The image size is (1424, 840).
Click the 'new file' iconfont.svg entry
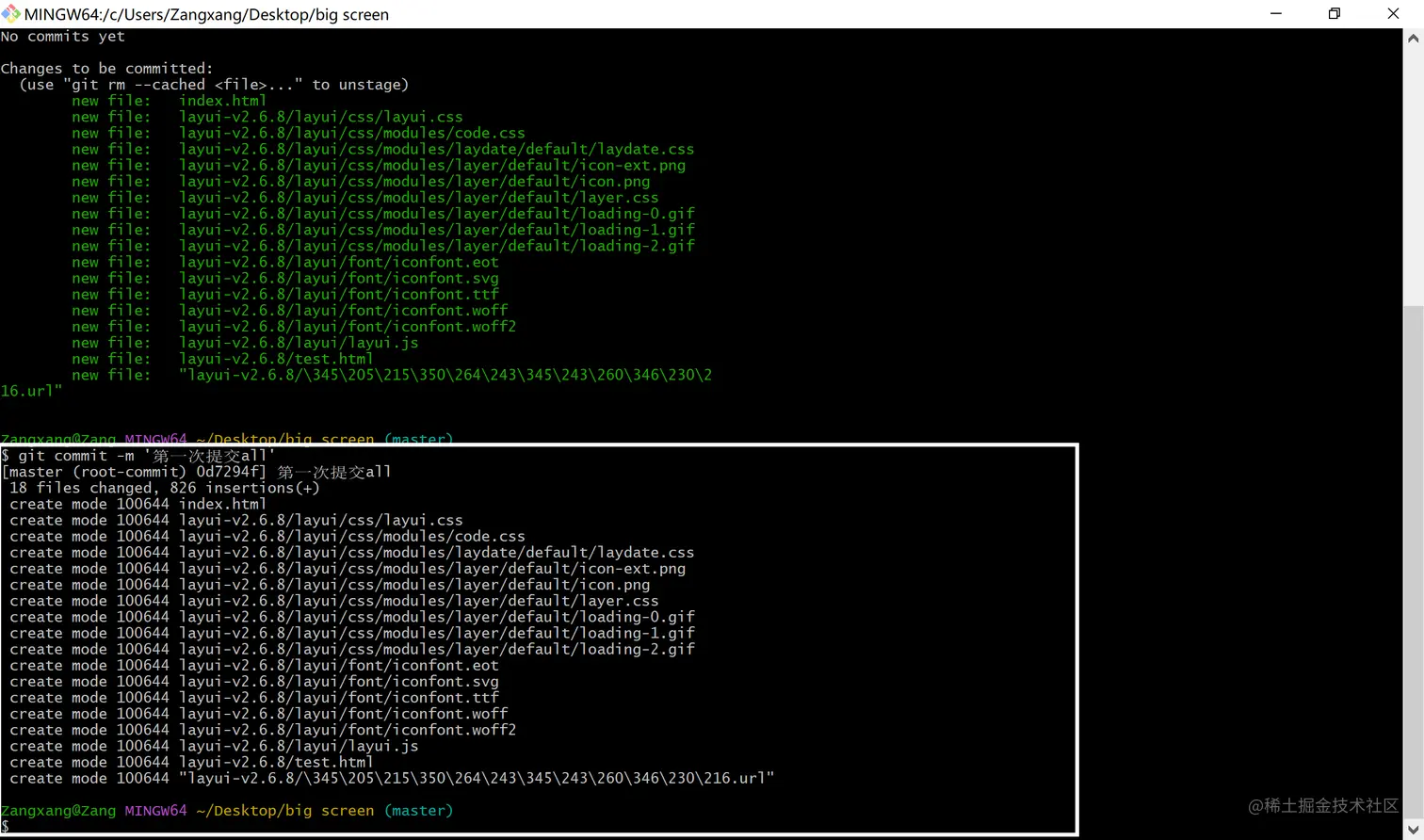tap(285, 278)
